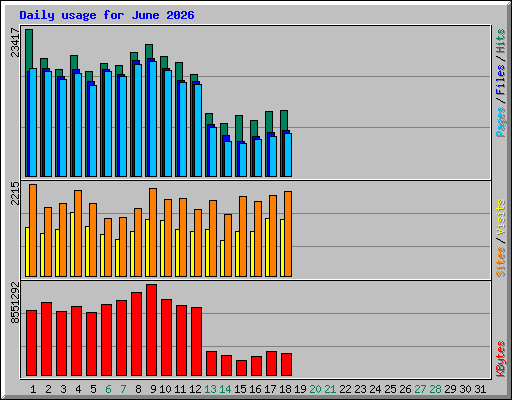Select day 29 on the date axis
512x400 pixels.
click(450, 389)
